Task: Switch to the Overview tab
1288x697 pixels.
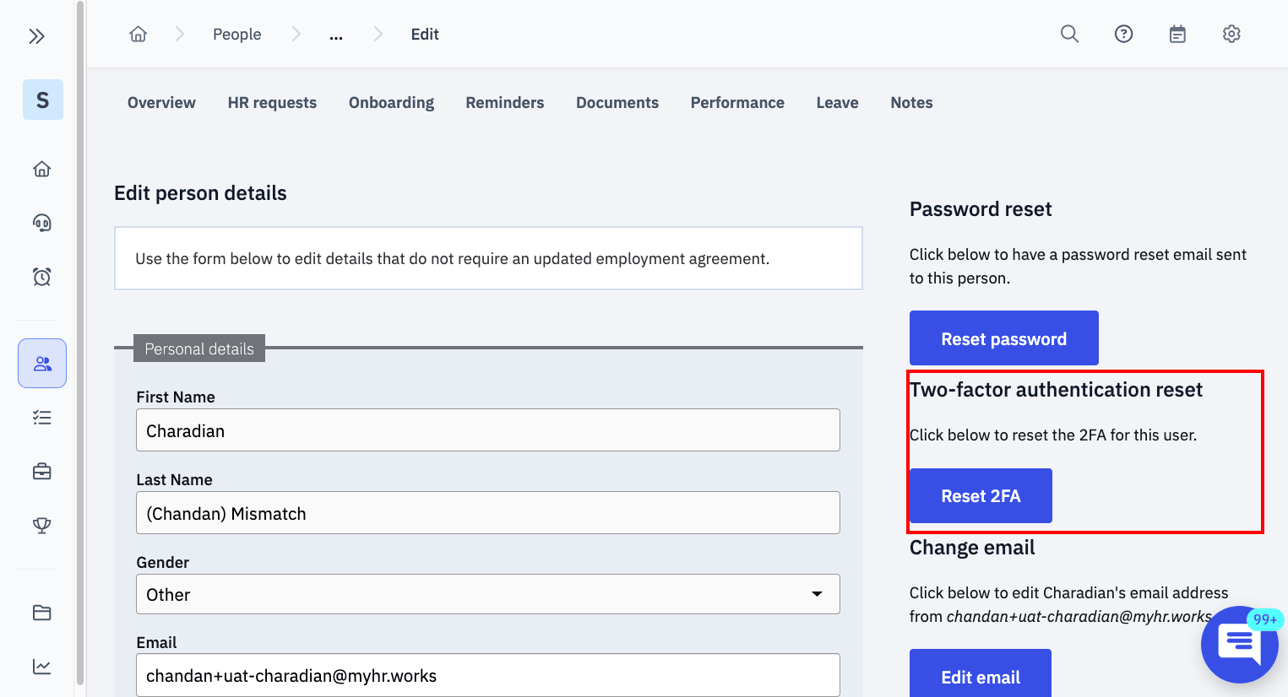Action: click(161, 102)
